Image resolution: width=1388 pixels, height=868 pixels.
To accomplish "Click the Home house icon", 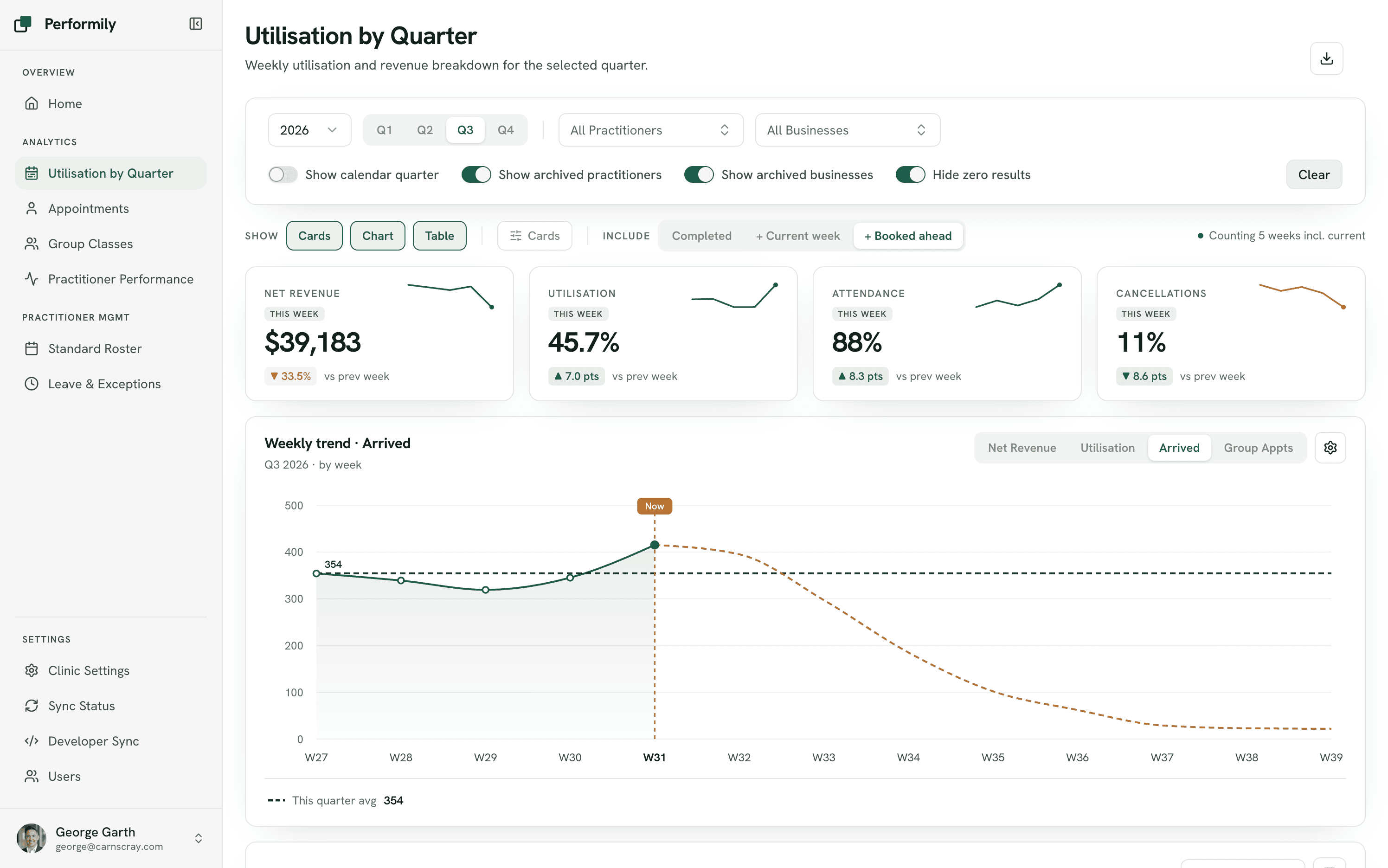I will pyautogui.click(x=32, y=103).
